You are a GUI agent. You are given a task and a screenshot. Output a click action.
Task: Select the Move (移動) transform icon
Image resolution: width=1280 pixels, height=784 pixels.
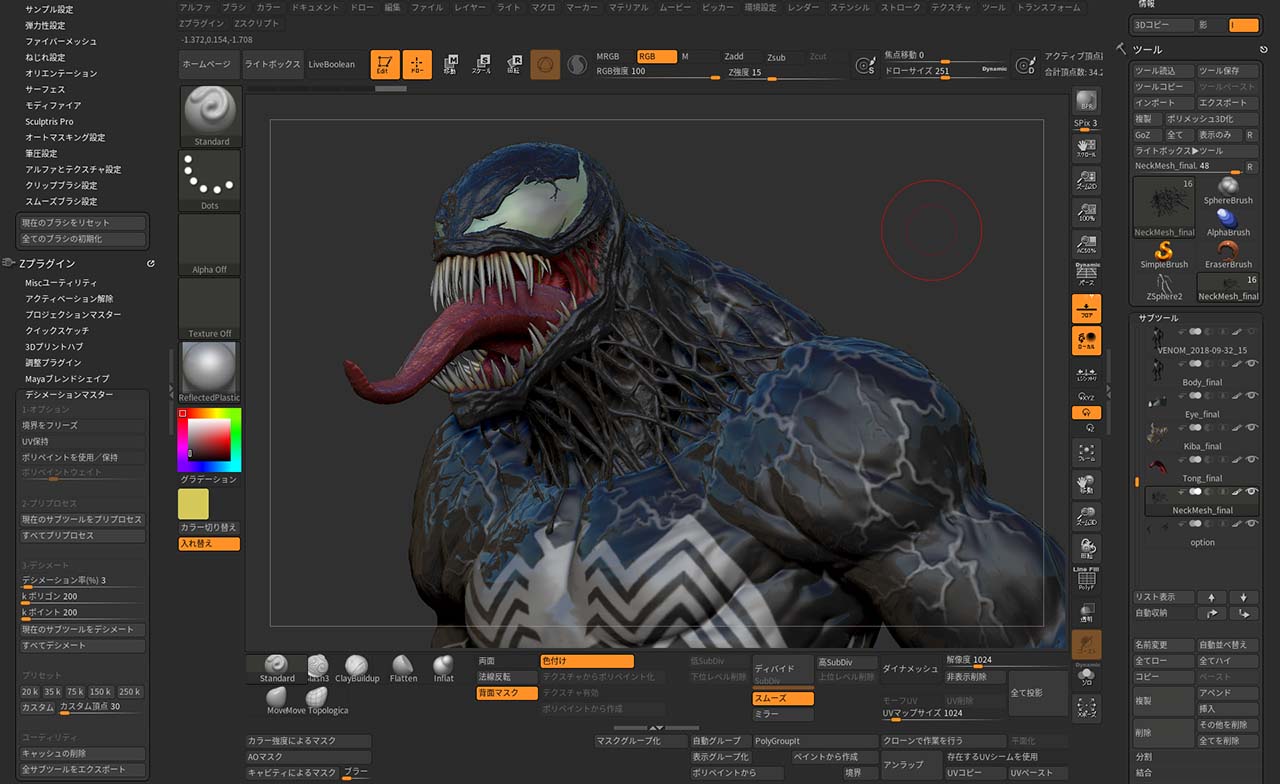pyautogui.click(x=450, y=65)
